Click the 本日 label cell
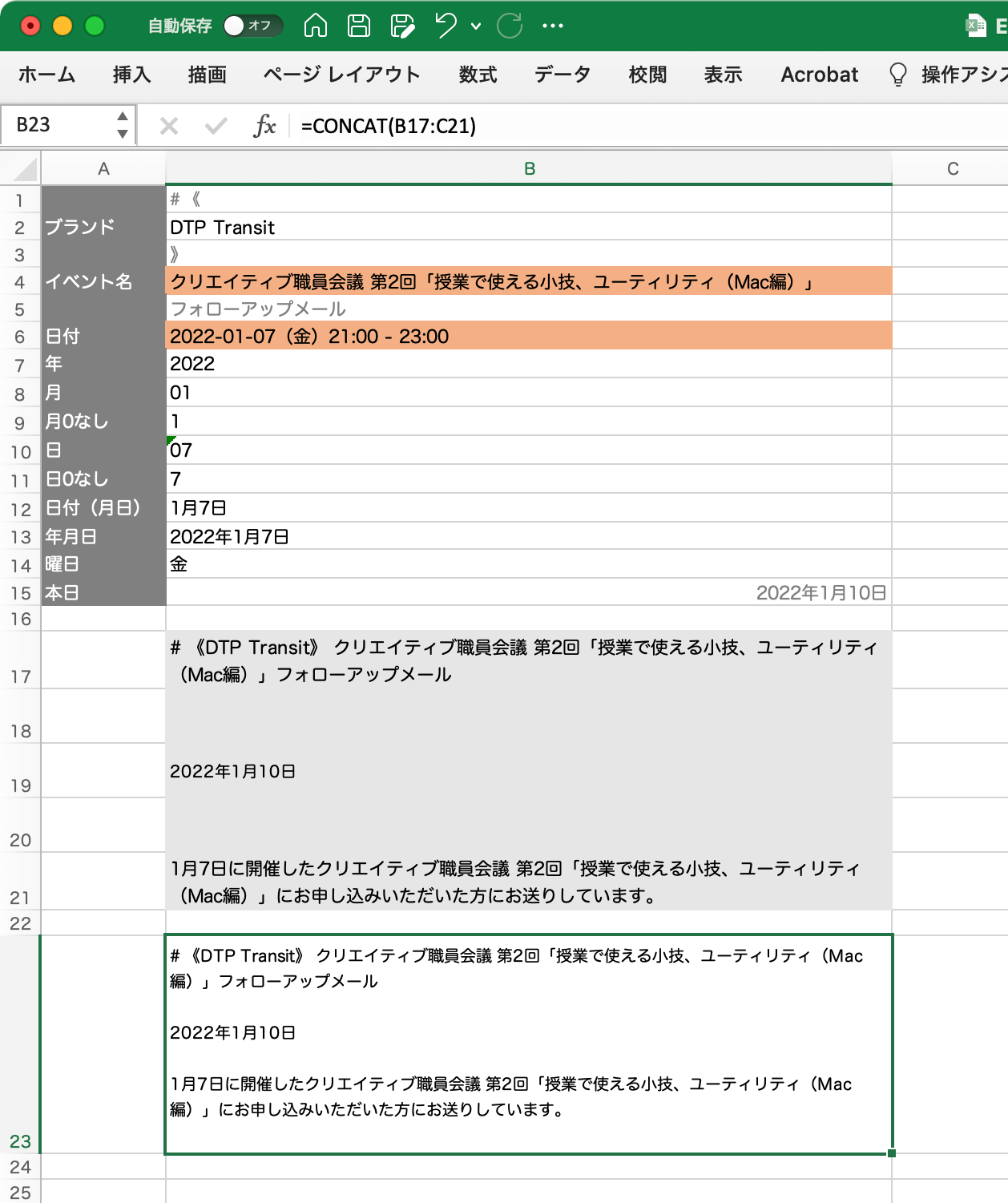This screenshot has height=1203, width=1008. (103, 592)
